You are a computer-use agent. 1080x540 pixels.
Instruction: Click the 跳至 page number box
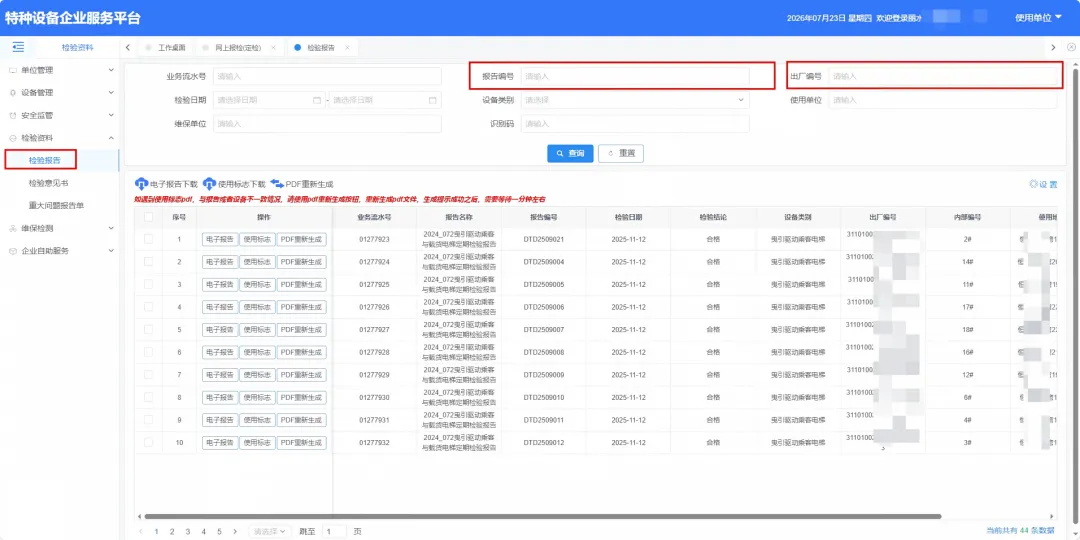point(335,532)
